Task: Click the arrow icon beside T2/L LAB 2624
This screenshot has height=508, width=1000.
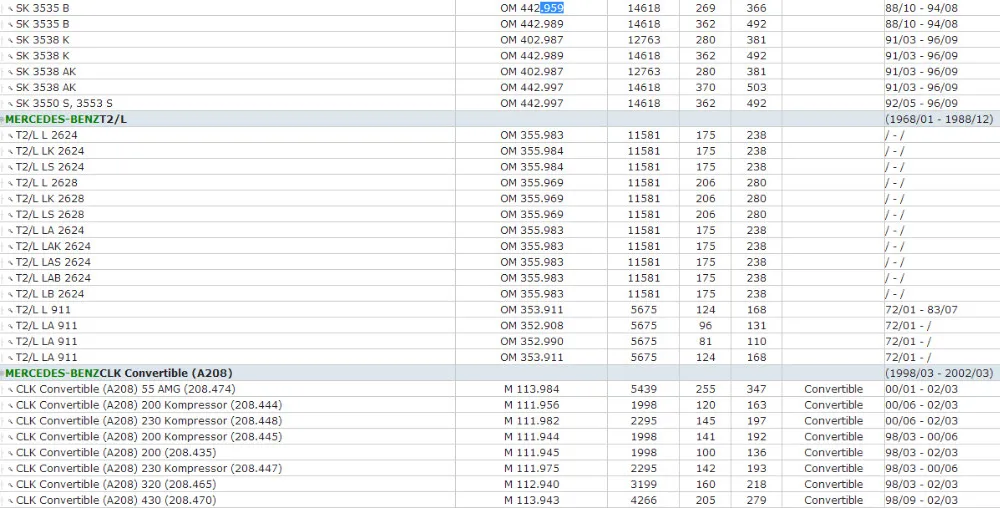Action: tap(10, 279)
